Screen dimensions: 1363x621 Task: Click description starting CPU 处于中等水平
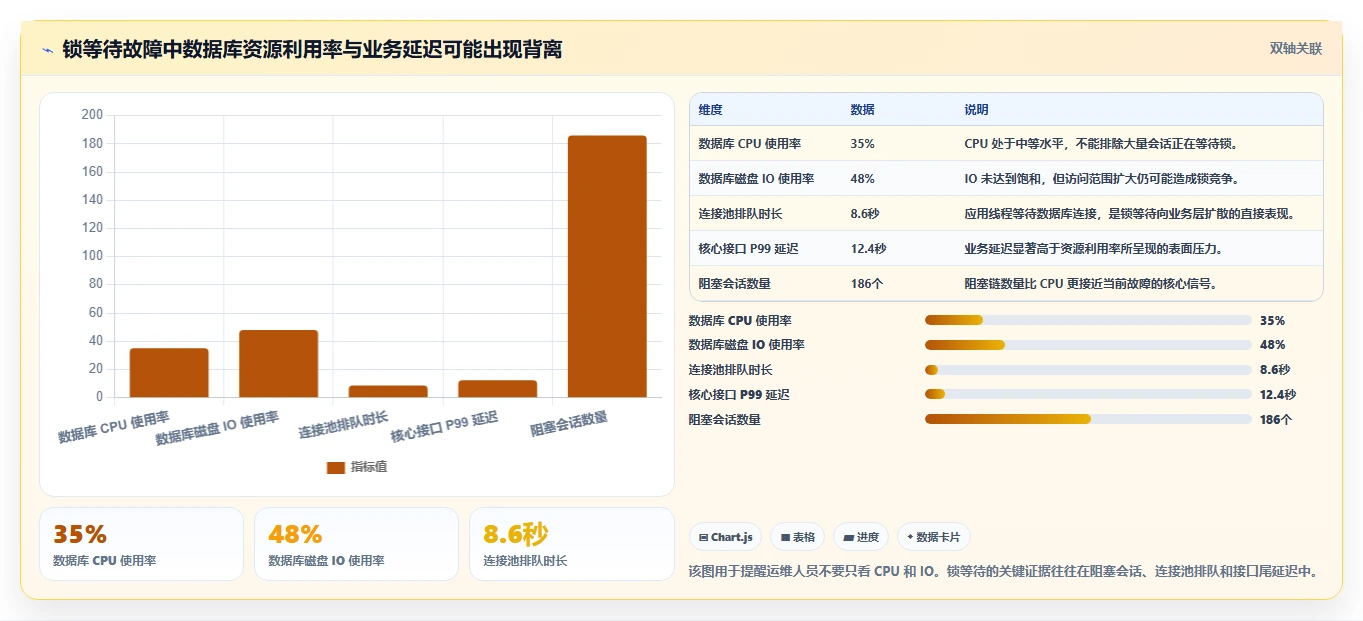click(1102, 144)
